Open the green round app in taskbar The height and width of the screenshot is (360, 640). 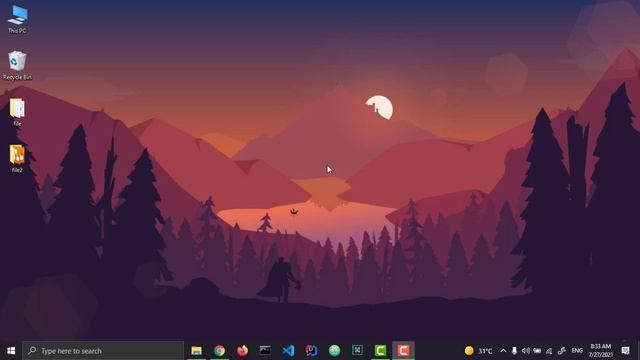(x=334, y=351)
